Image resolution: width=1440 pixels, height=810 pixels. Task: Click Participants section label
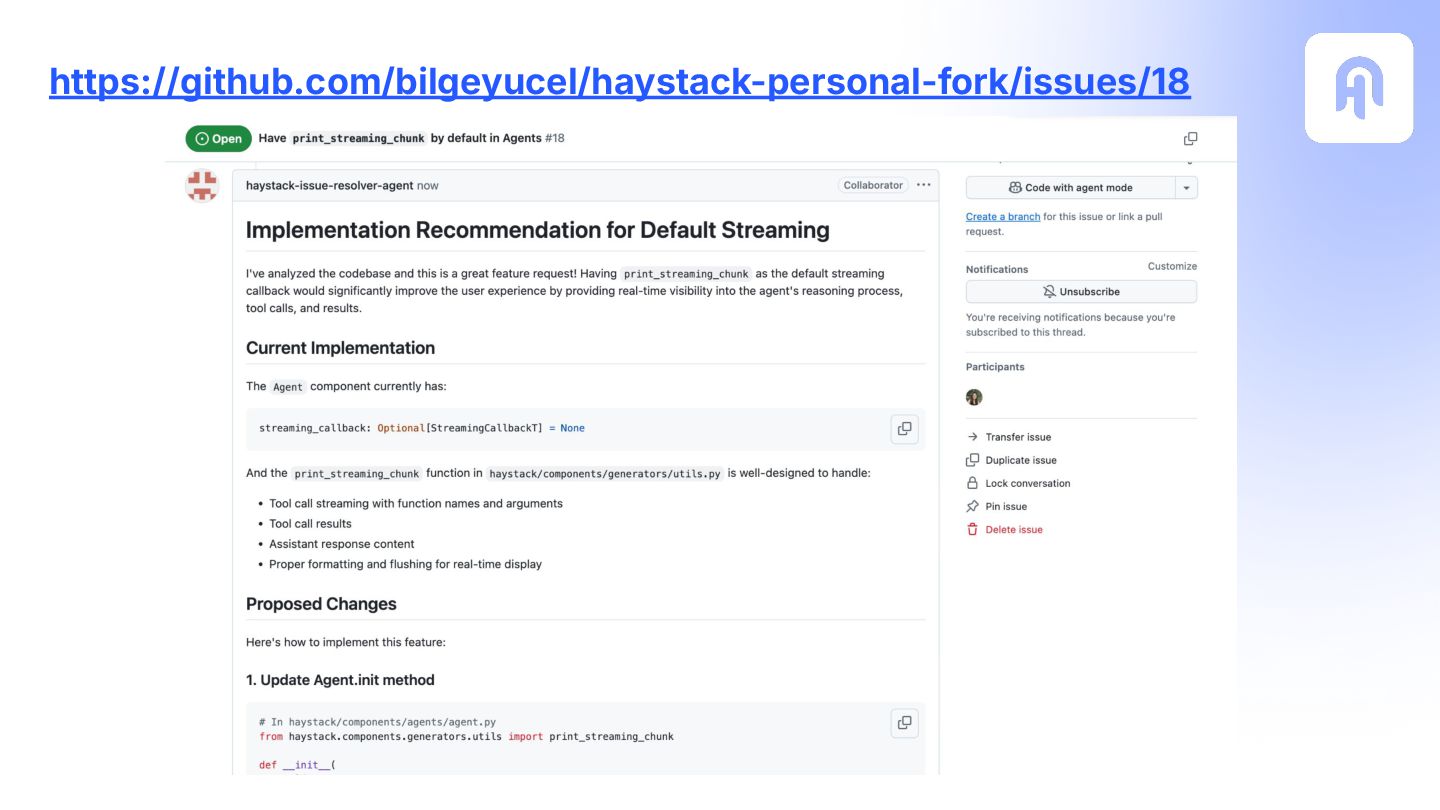coord(995,367)
